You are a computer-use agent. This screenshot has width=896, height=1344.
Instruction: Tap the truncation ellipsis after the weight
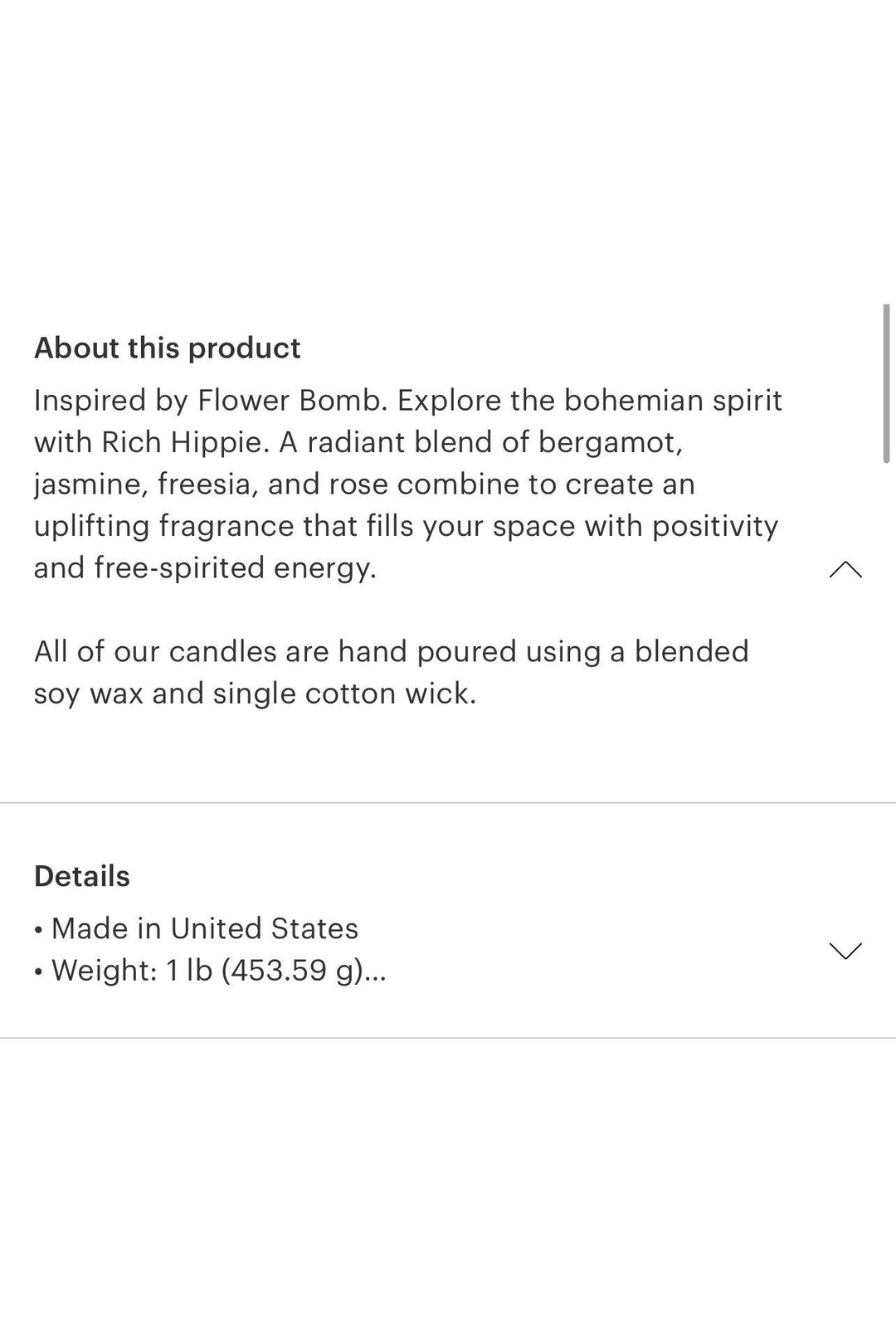pyautogui.click(x=376, y=971)
